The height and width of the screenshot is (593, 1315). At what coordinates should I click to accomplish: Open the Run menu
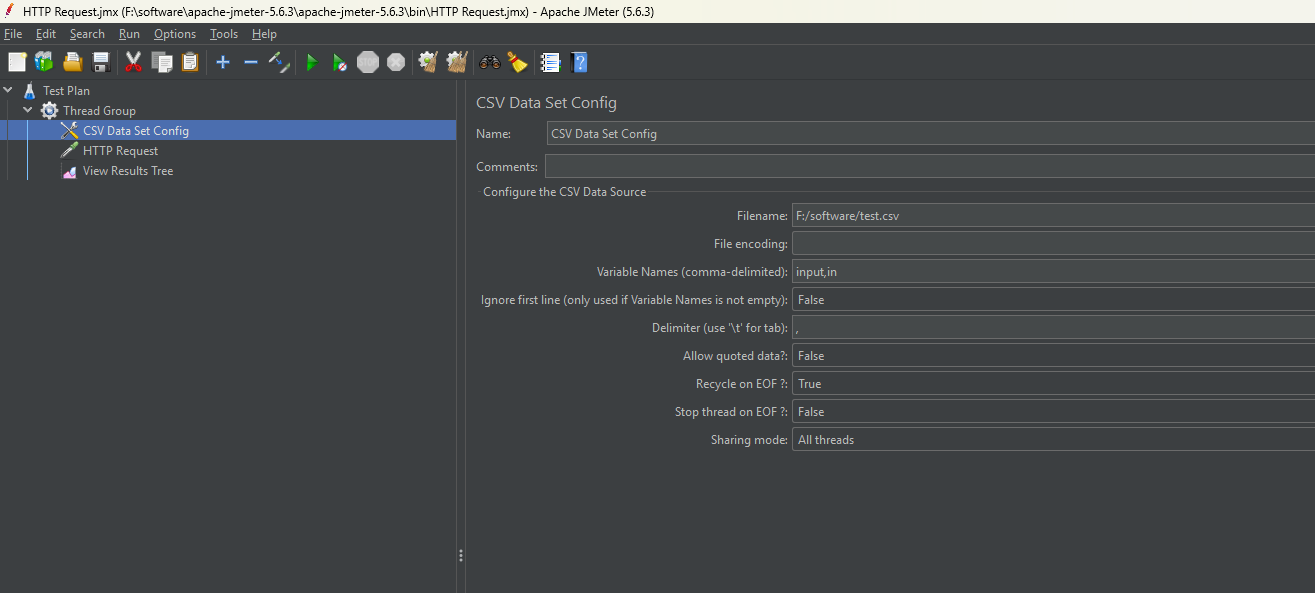129,34
